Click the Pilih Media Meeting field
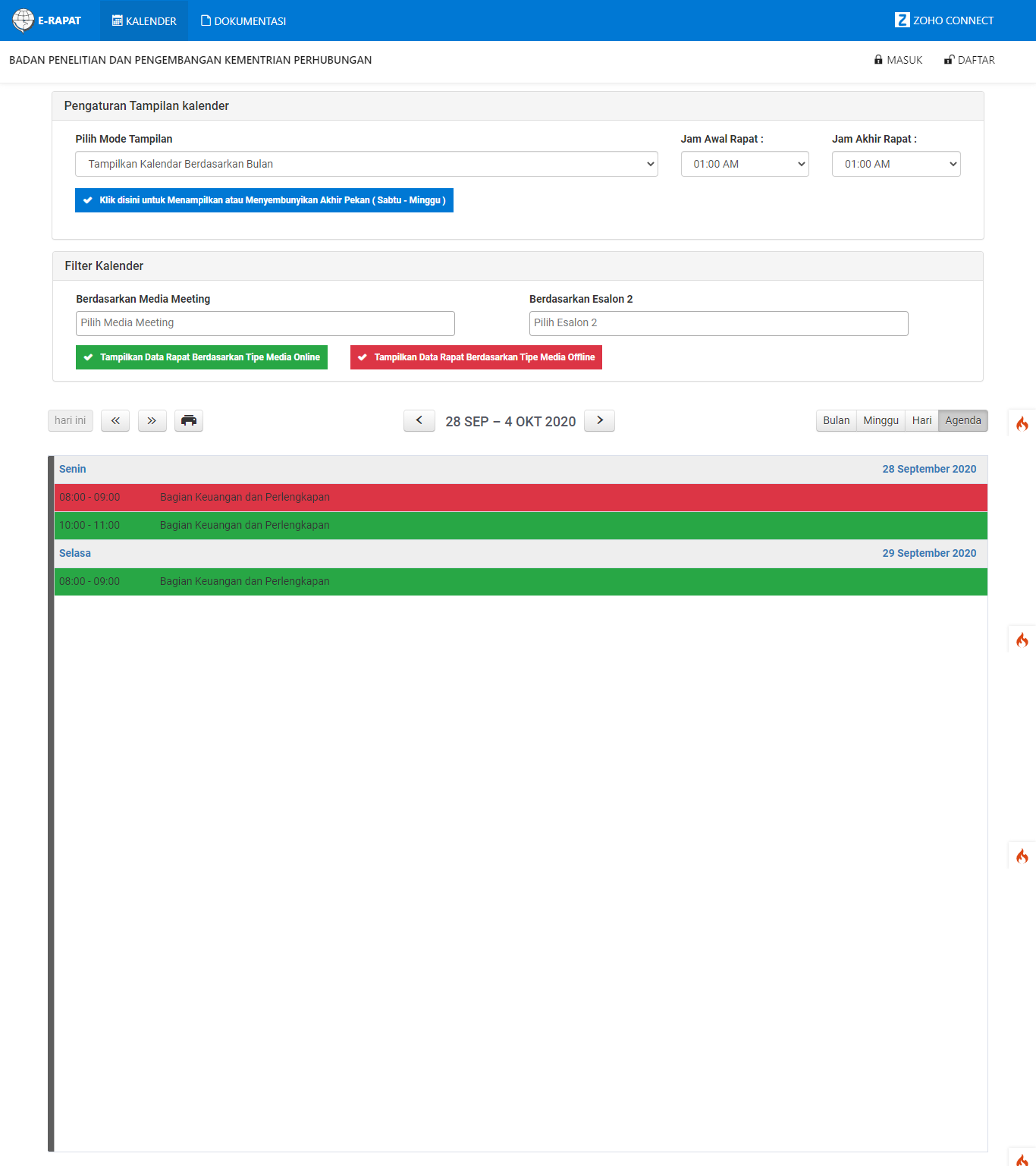This screenshot has height=1166, width=1036. point(265,323)
